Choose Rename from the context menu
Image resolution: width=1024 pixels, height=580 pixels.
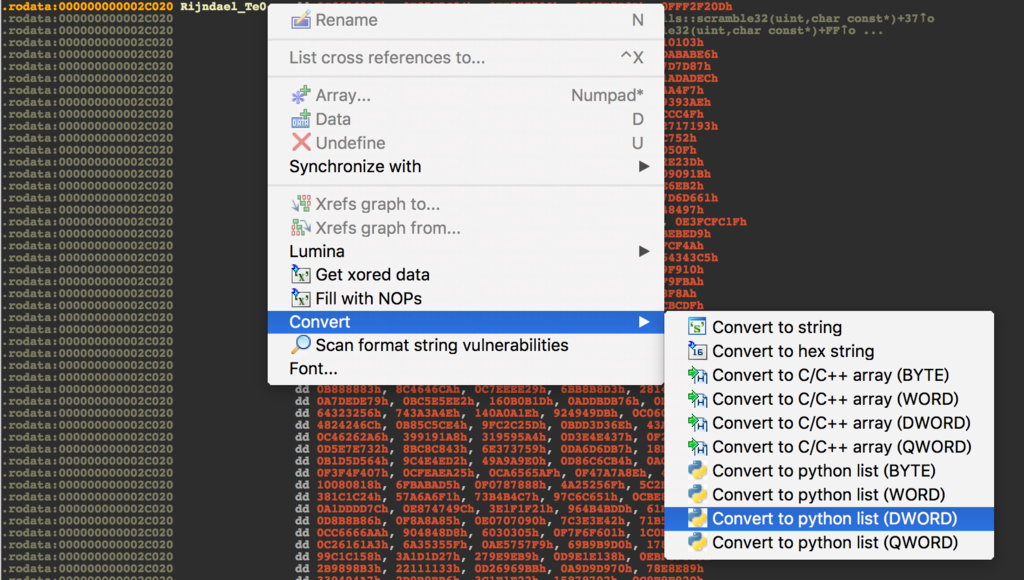point(466,20)
